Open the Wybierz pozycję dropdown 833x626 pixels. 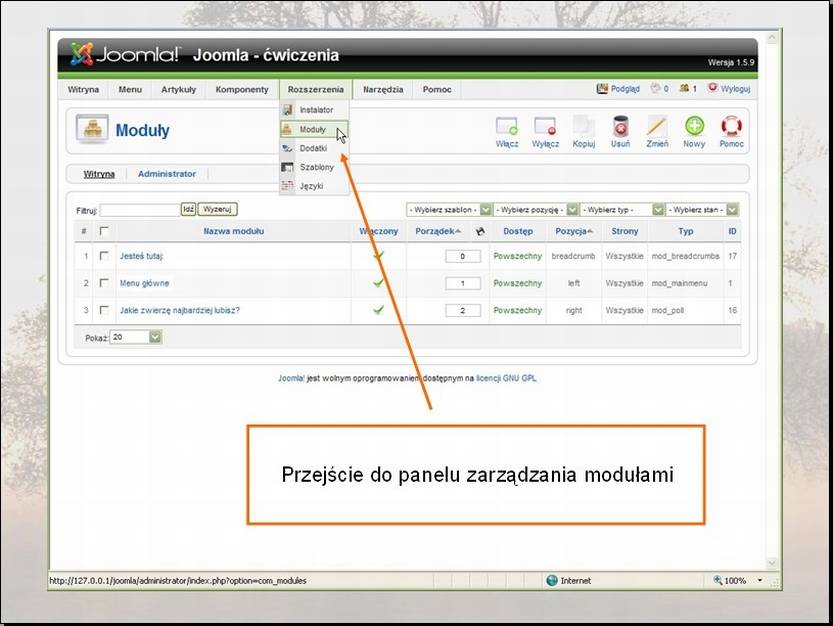pyautogui.click(x=536, y=210)
